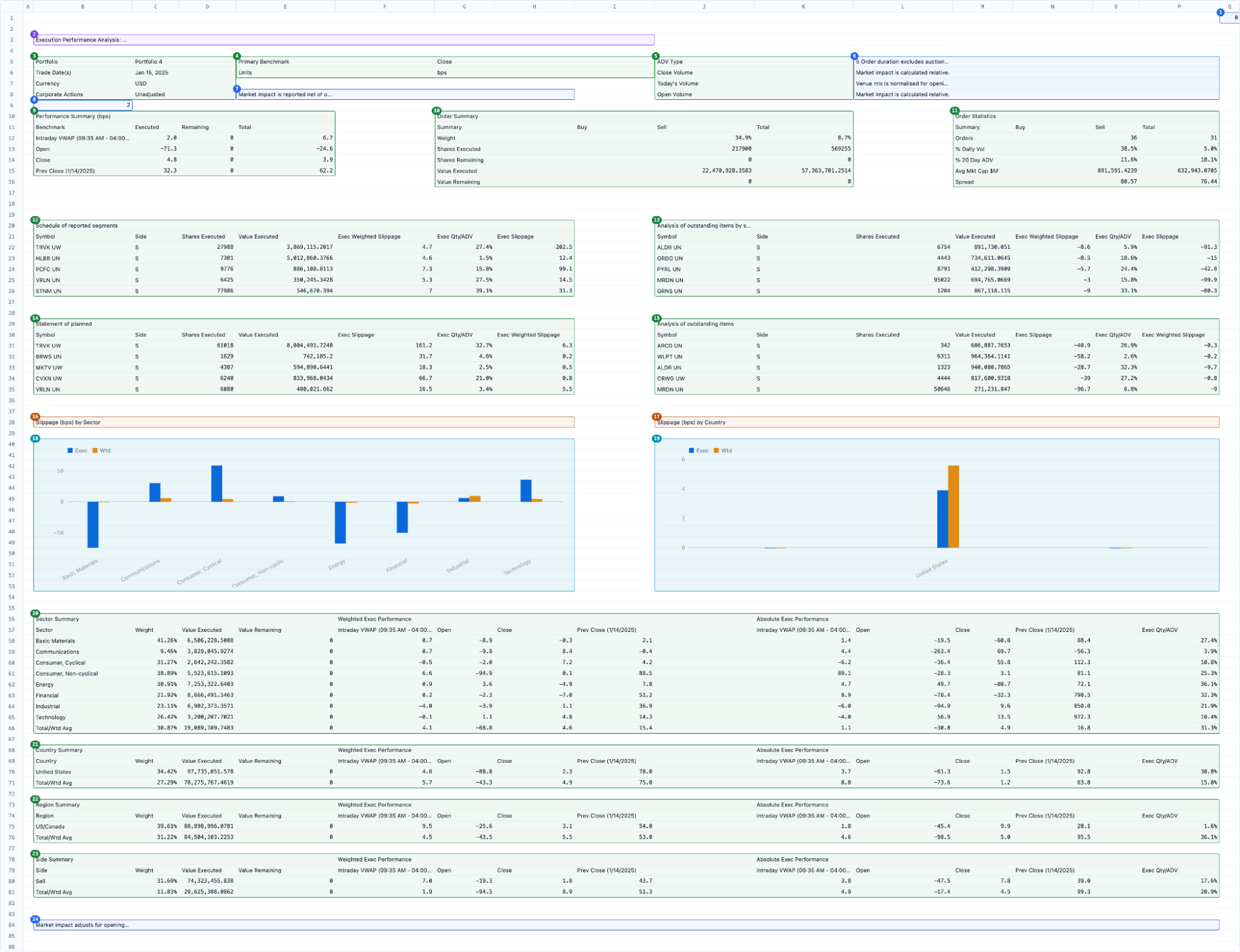The height and width of the screenshot is (952, 1240).
Task: Click the "Schedule of reported segments" header
Action: pyautogui.click(x=304, y=226)
